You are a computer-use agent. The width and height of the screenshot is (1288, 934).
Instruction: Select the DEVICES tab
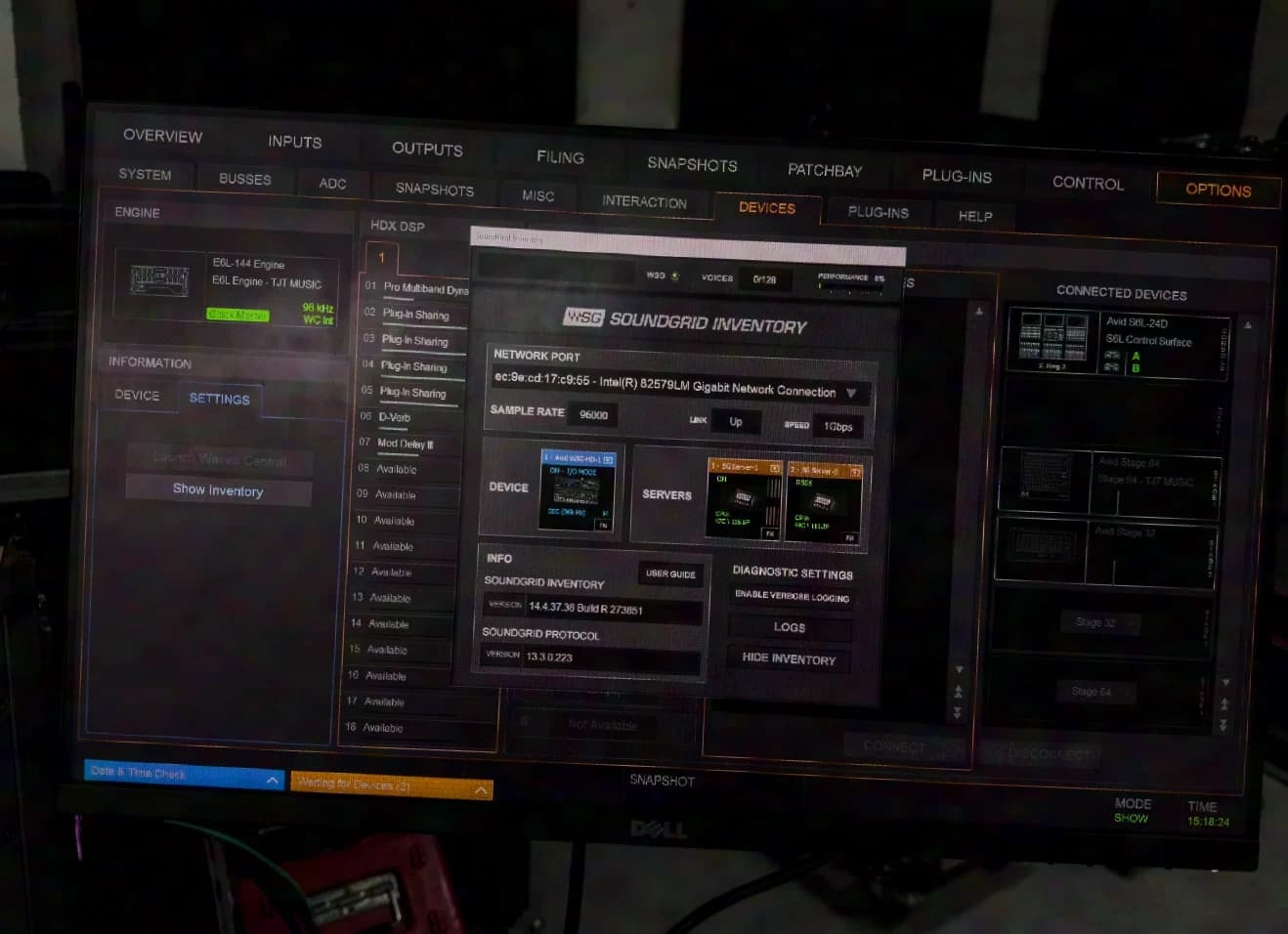(x=767, y=207)
